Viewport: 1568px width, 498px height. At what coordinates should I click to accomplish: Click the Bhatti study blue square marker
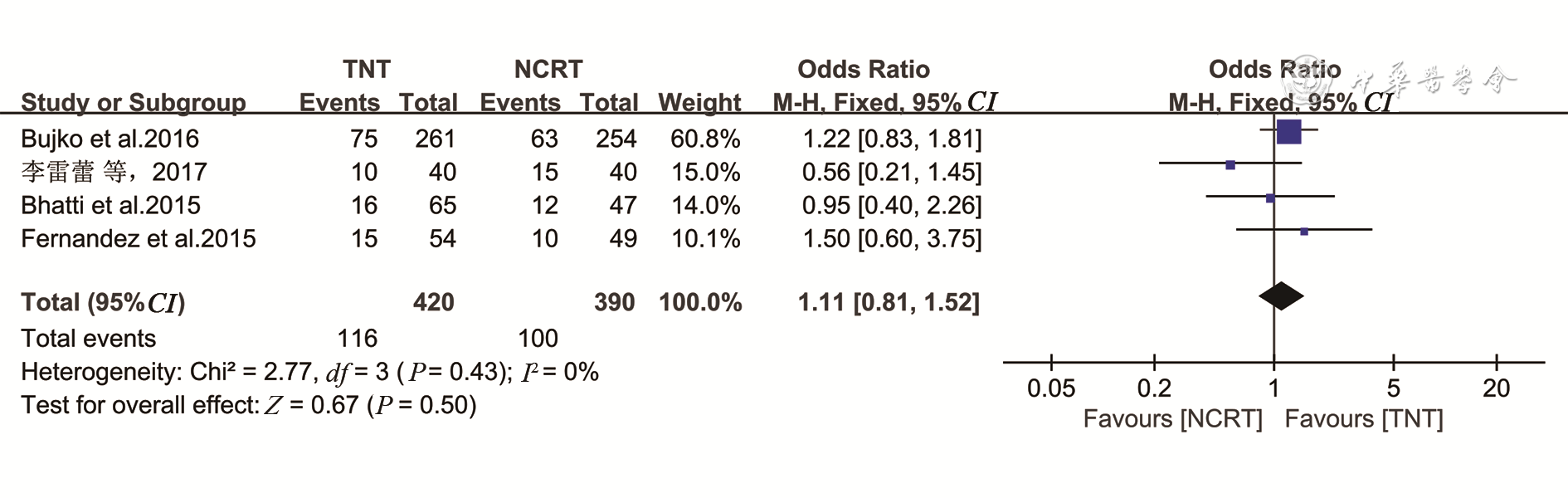[x=1270, y=198]
